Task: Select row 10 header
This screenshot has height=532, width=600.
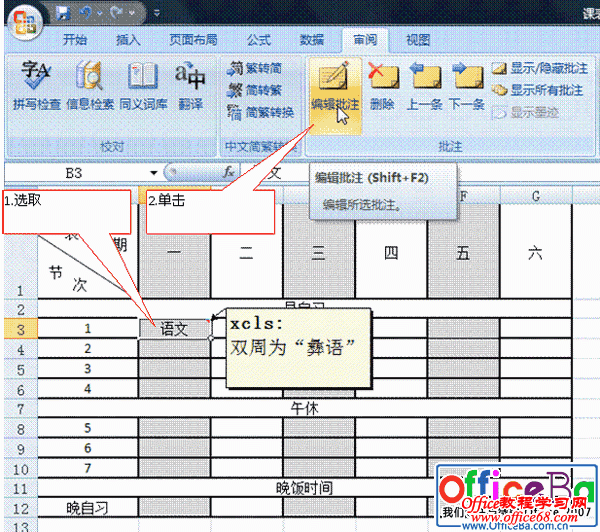Action: 21,469
